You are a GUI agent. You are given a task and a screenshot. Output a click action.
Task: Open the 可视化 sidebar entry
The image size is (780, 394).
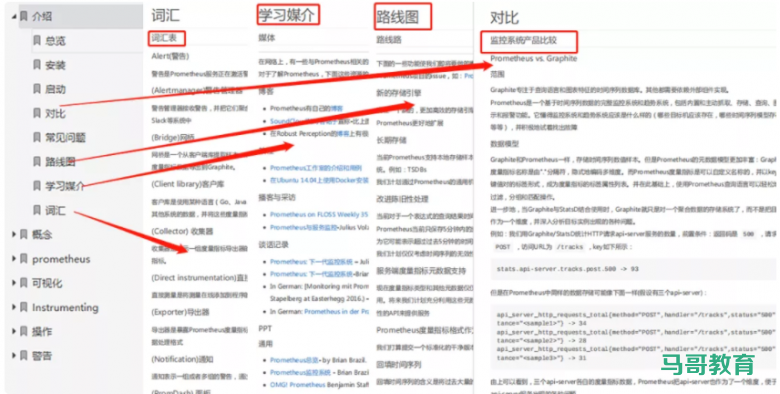pyautogui.click(x=47, y=283)
